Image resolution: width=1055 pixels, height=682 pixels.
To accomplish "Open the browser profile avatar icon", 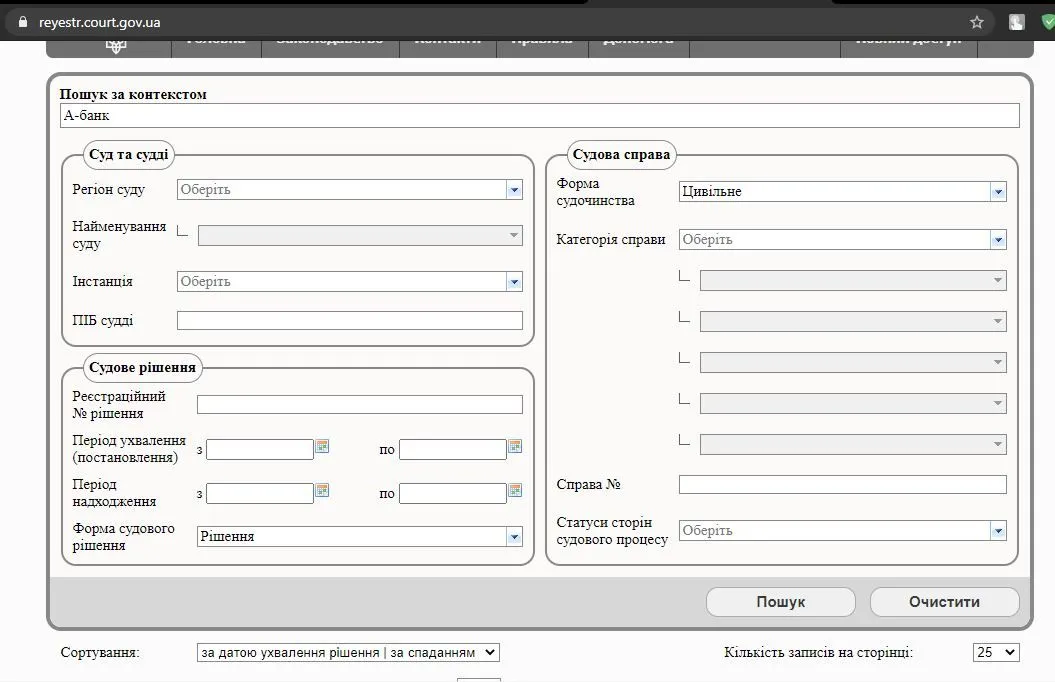I will point(1017,22).
